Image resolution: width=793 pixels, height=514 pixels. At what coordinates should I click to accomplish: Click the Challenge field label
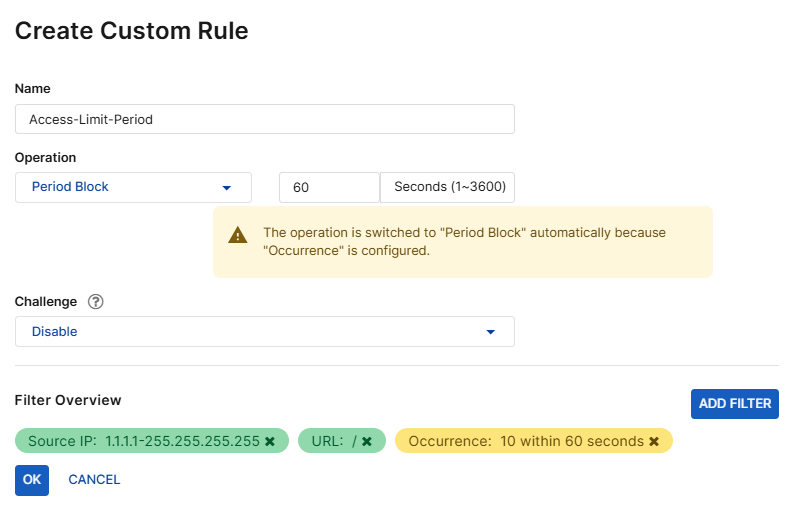46,302
